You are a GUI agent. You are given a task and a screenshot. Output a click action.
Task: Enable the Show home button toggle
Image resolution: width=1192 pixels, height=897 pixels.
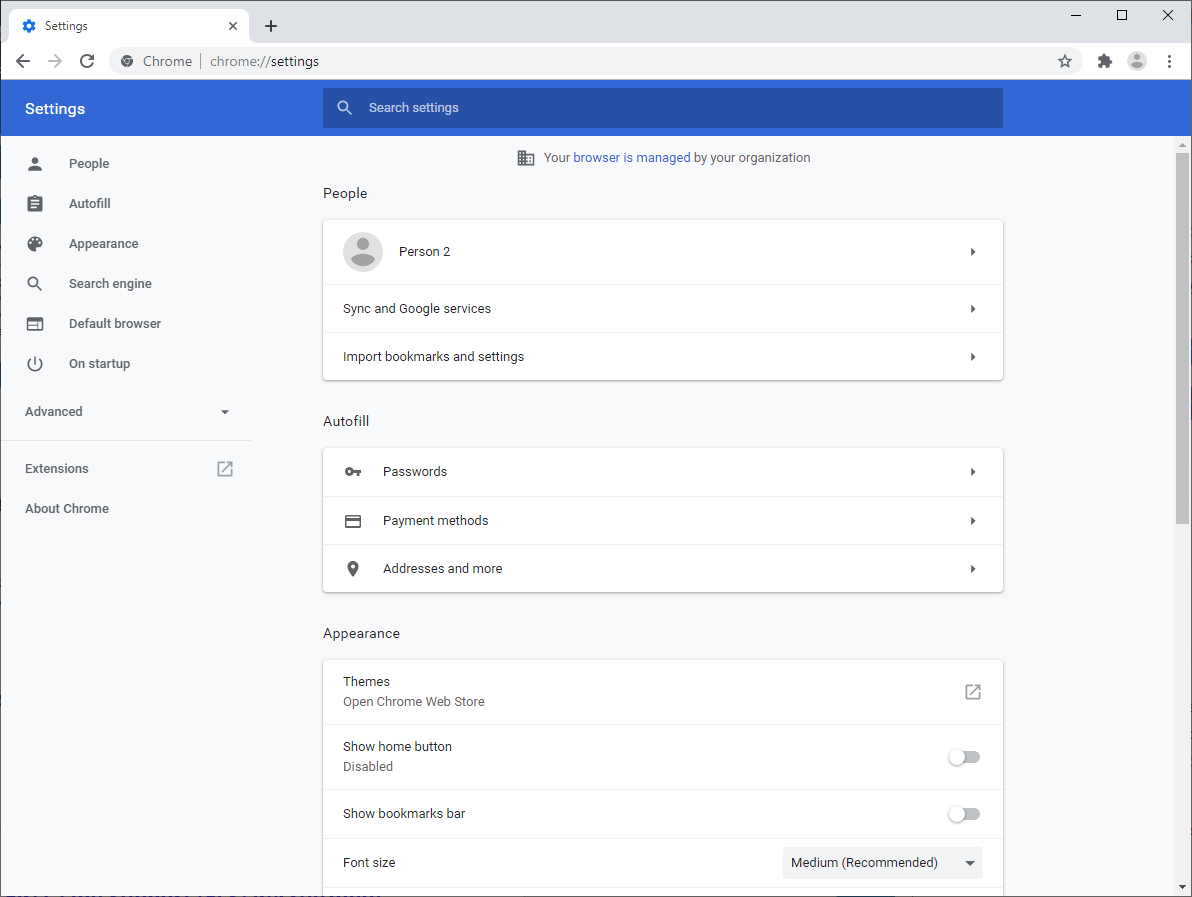[x=963, y=757]
